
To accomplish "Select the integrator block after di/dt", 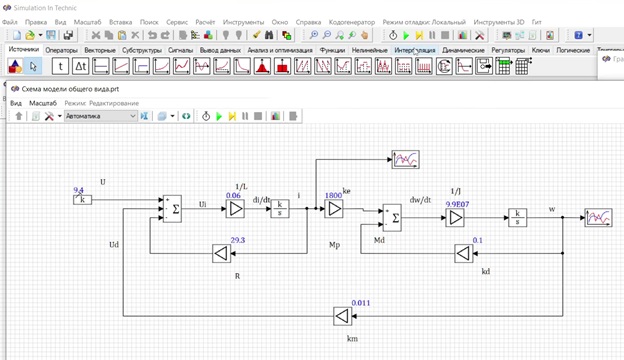I will point(280,208).
